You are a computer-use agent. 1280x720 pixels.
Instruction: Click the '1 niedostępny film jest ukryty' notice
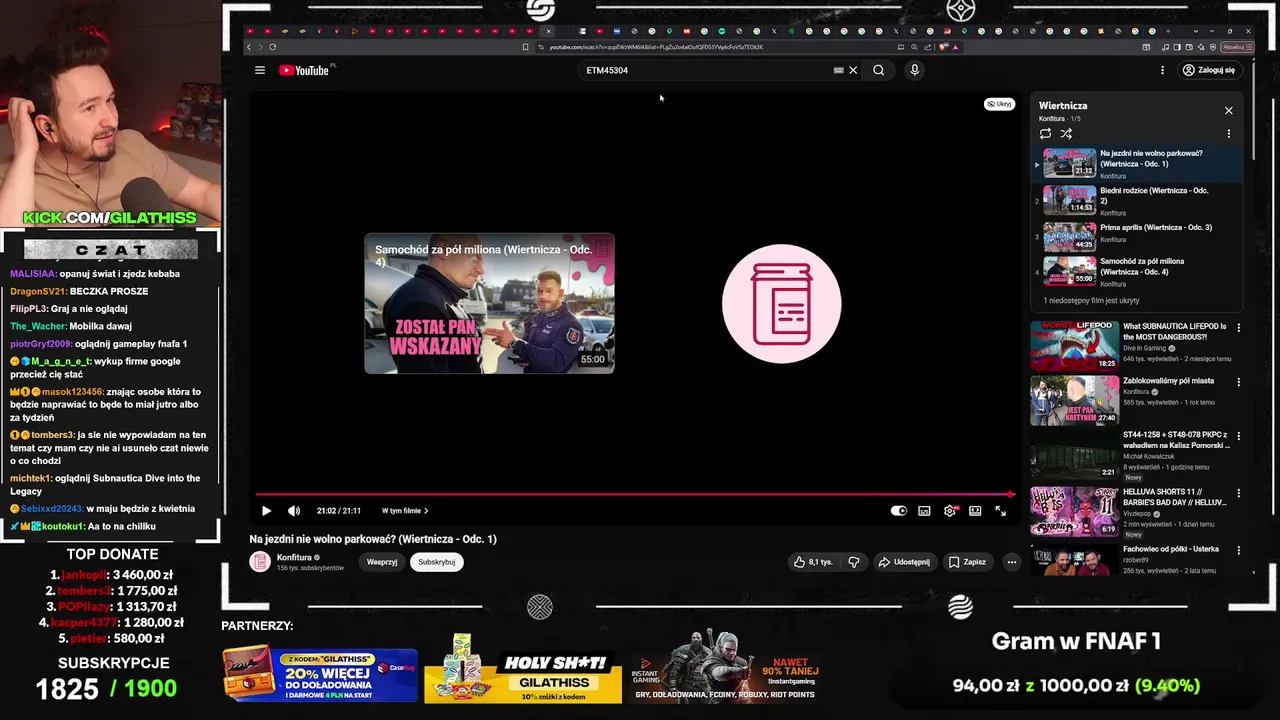click(1092, 300)
